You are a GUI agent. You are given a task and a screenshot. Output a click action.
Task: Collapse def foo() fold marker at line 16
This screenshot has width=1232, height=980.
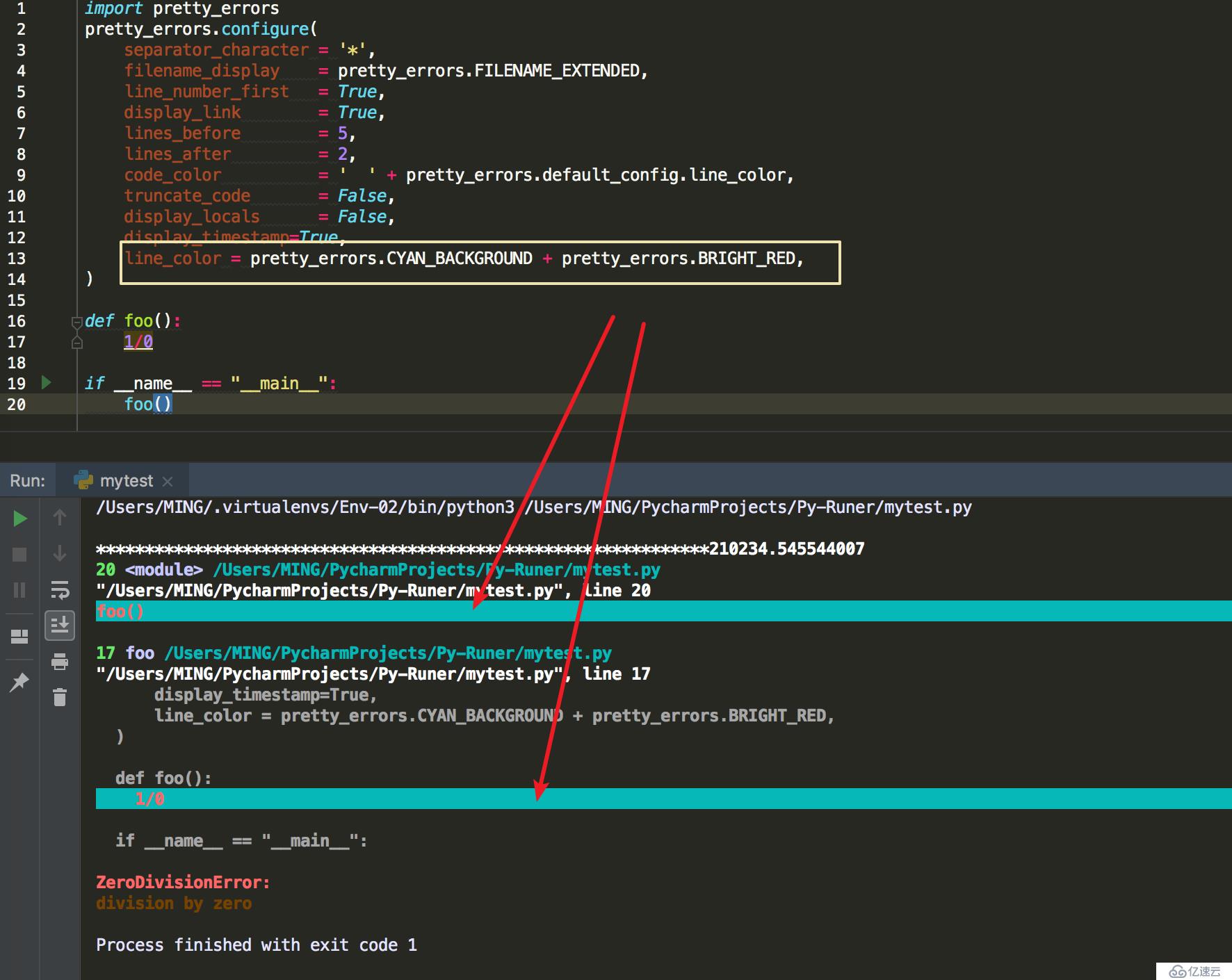[77, 322]
